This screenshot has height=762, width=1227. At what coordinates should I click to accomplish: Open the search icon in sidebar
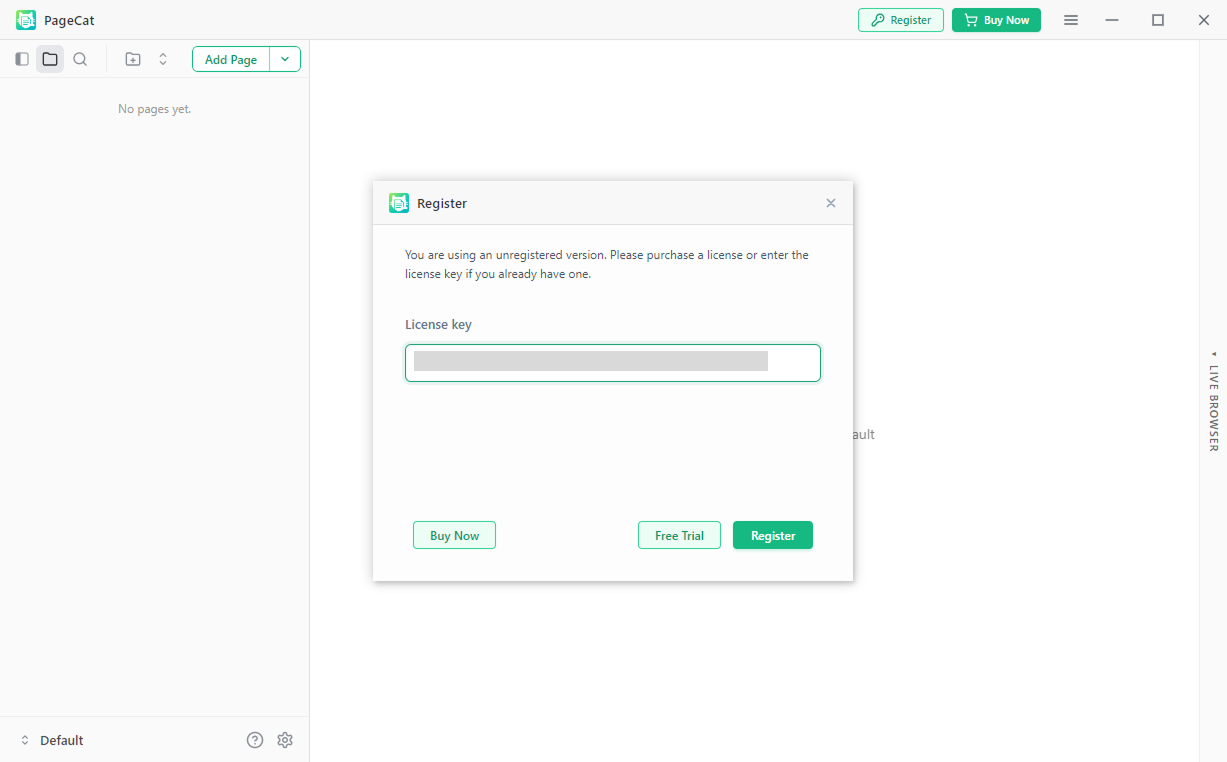(x=80, y=59)
